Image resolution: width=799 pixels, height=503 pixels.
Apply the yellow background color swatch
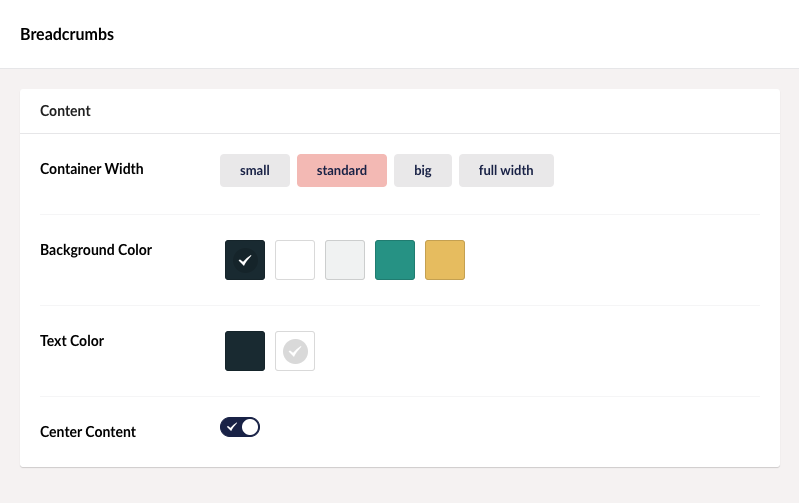tap(445, 260)
